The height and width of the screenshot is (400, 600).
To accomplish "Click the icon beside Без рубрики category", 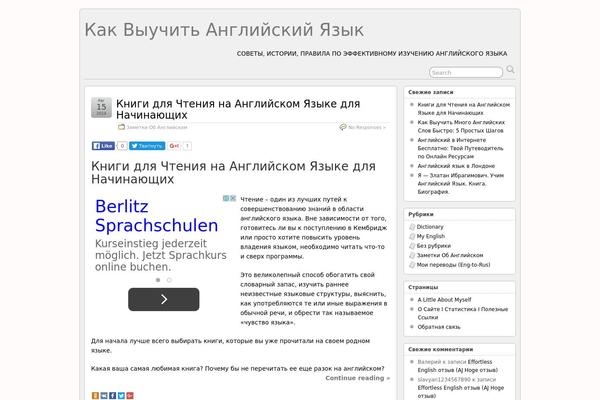I will [x=412, y=246].
